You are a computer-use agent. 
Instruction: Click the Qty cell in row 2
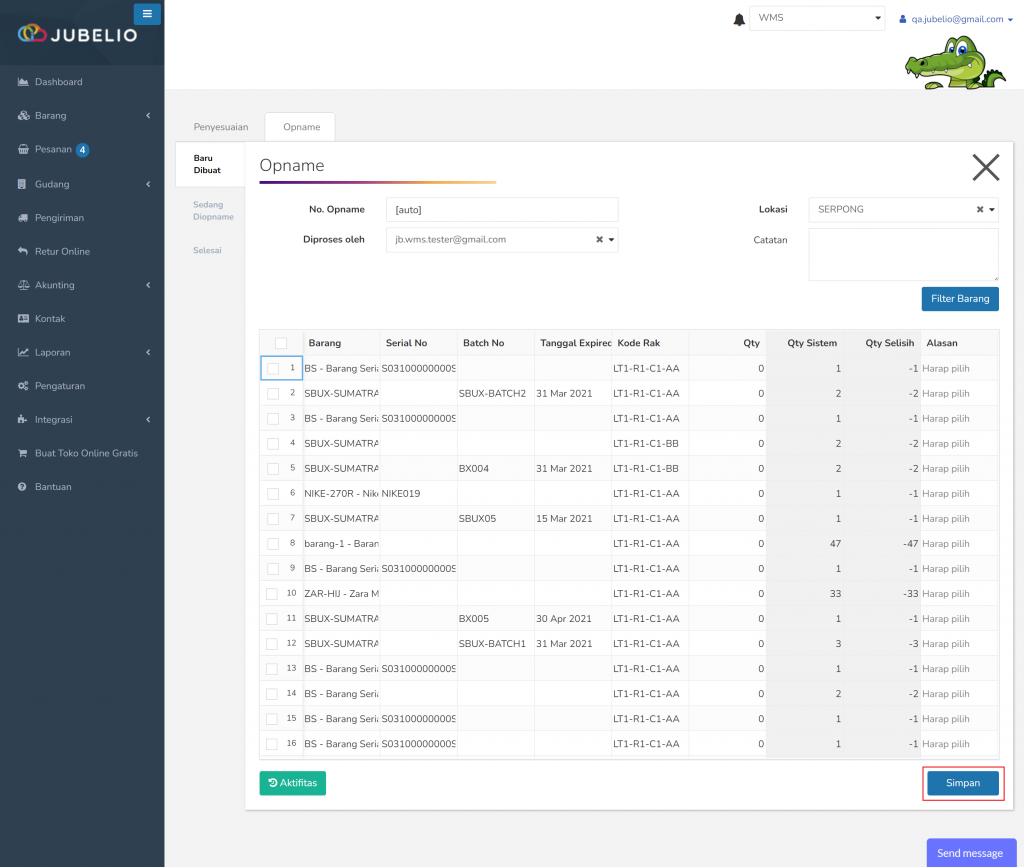pos(727,394)
